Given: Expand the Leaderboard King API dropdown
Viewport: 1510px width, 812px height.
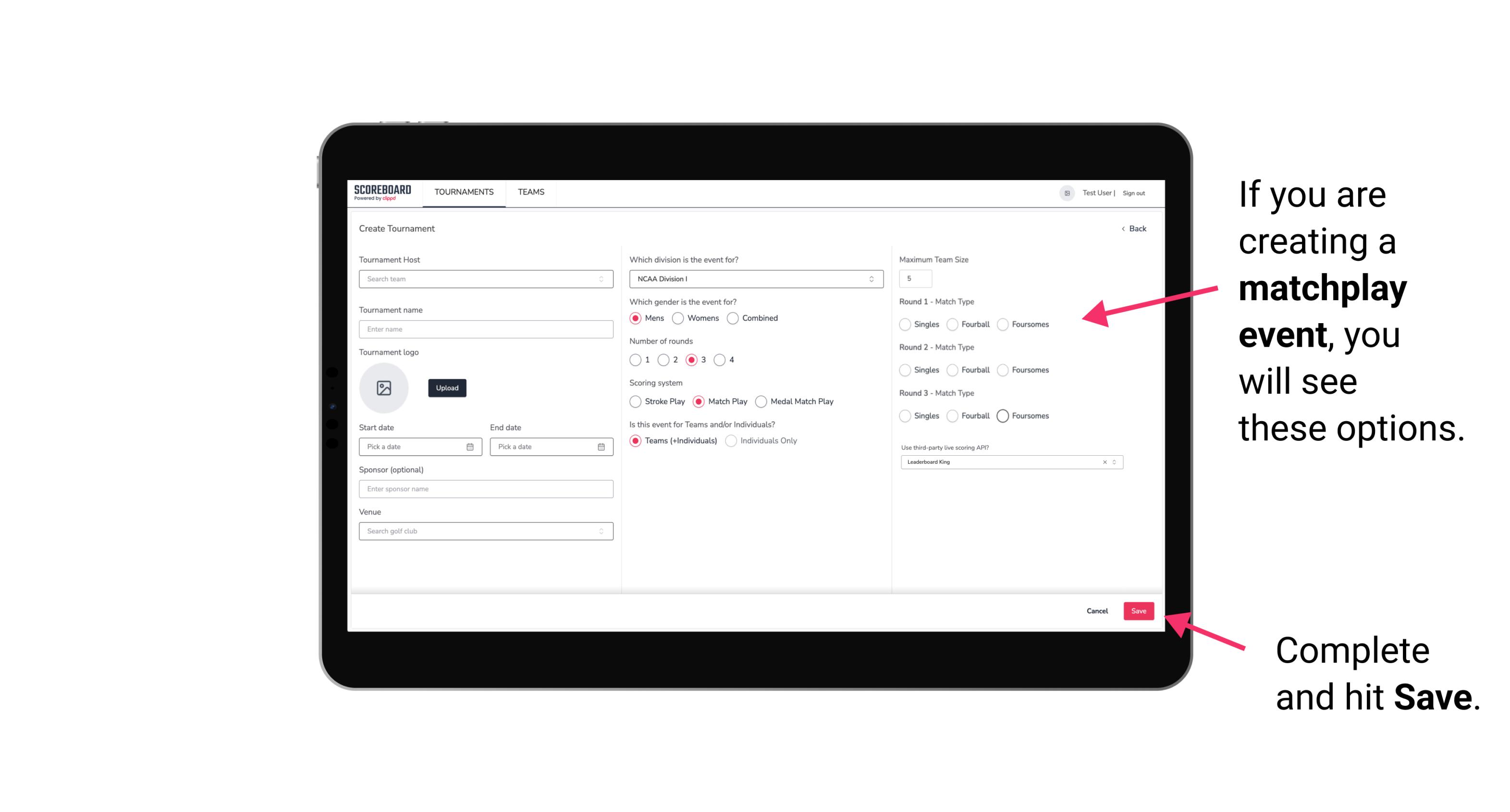Looking at the screenshot, I should pyautogui.click(x=1112, y=462).
